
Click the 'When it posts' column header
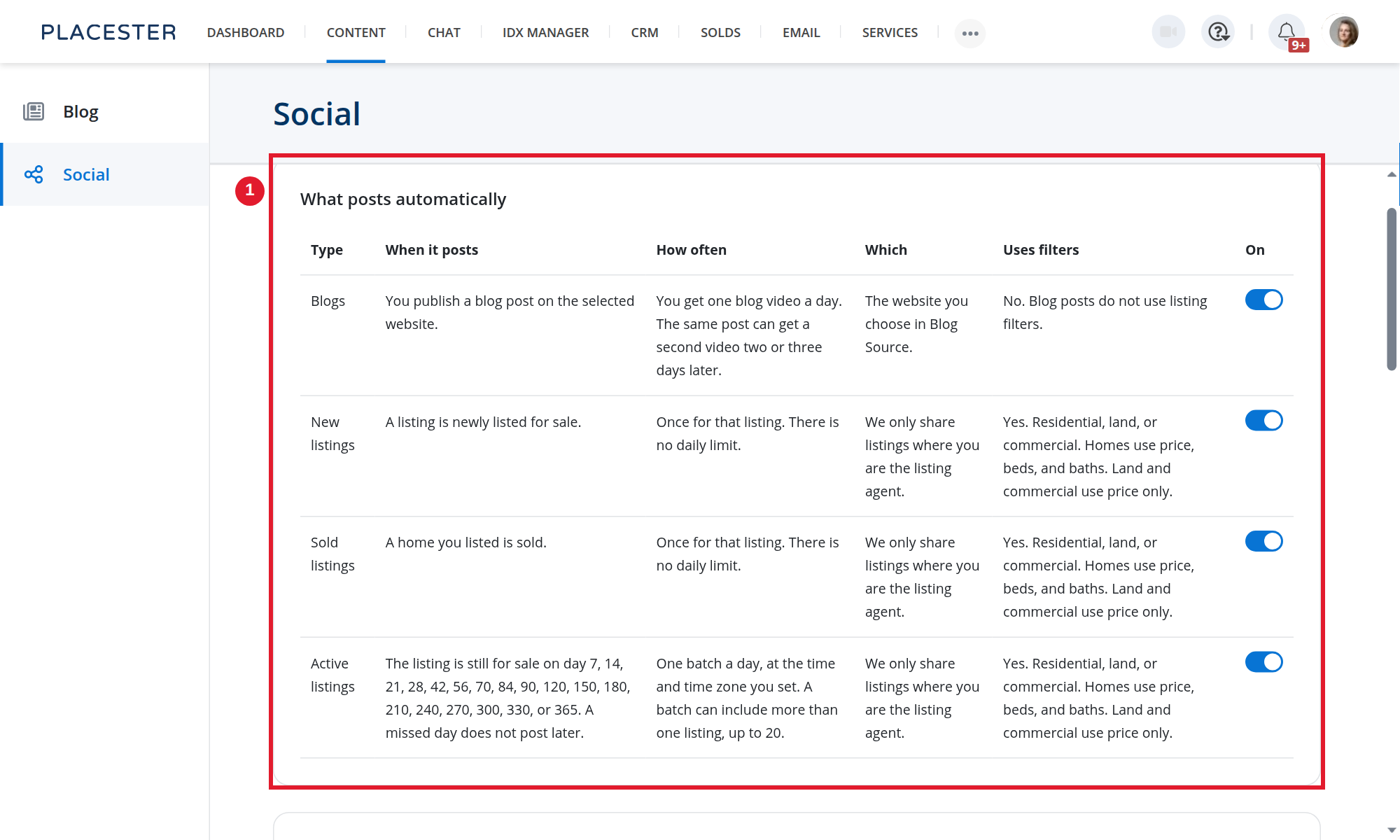click(432, 250)
